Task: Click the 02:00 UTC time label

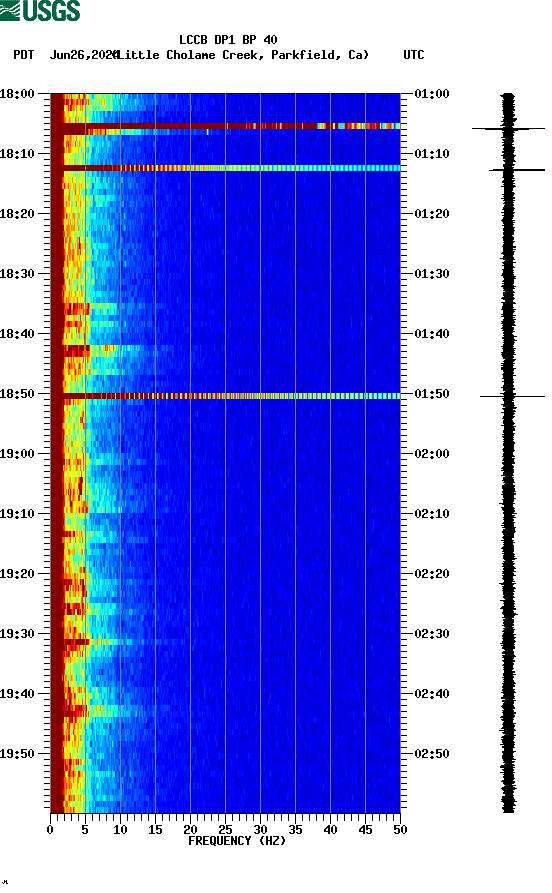Action: coord(432,454)
